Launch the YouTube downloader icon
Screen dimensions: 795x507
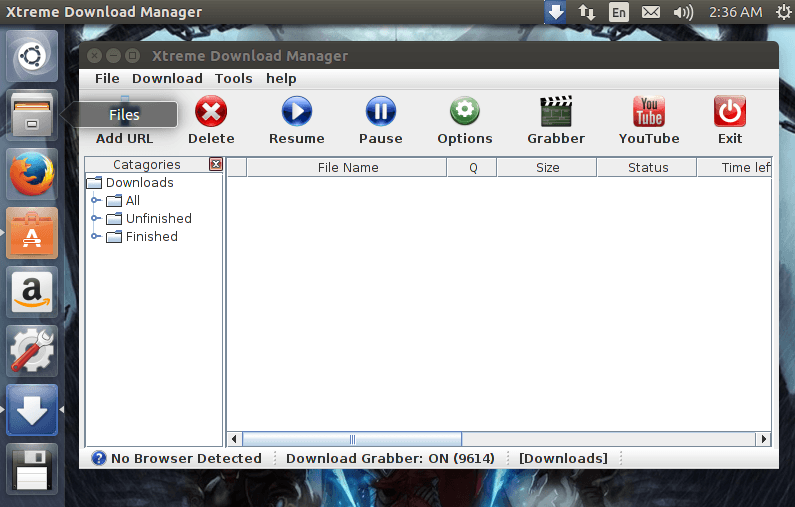coord(648,111)
